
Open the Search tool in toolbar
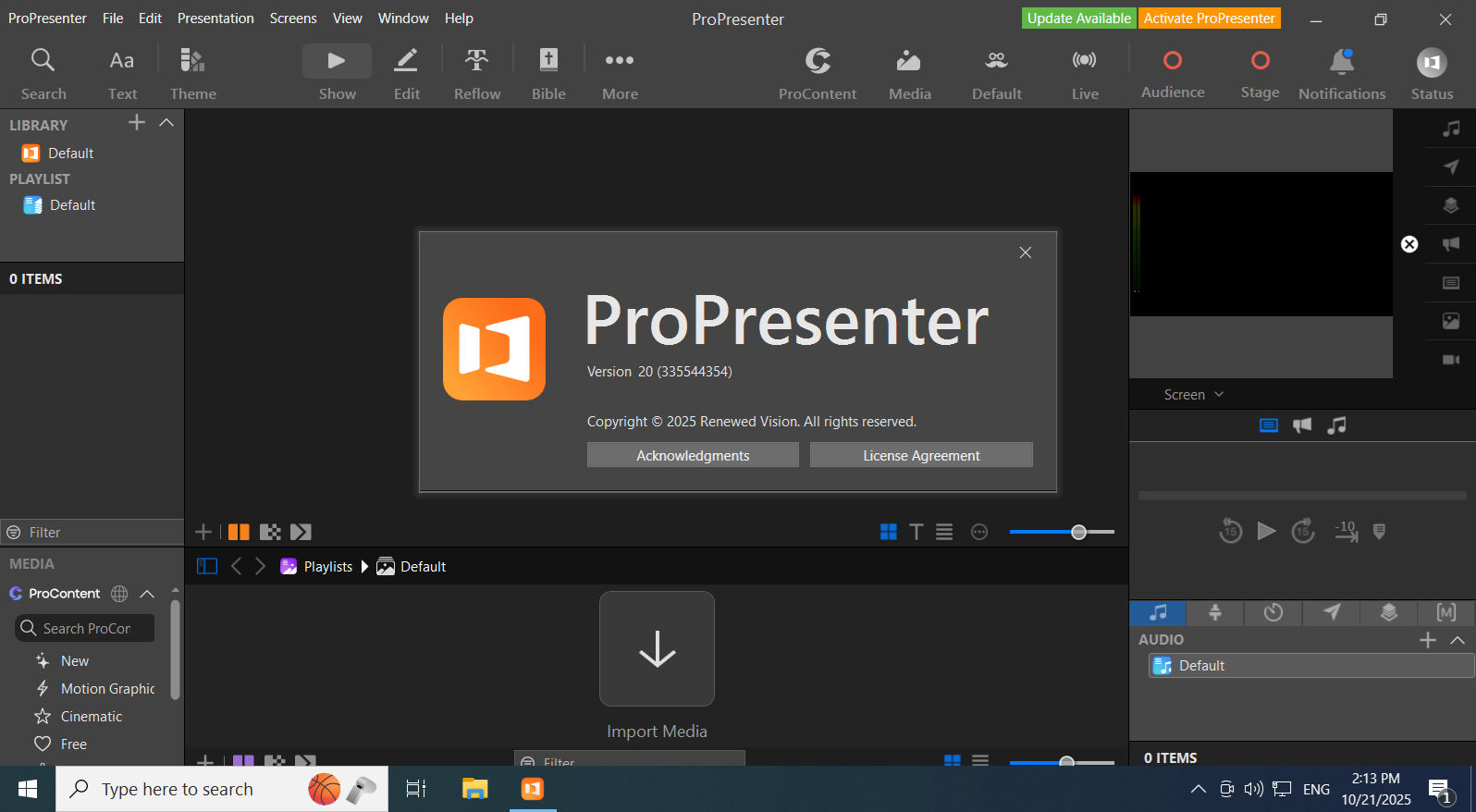(43, 74)
